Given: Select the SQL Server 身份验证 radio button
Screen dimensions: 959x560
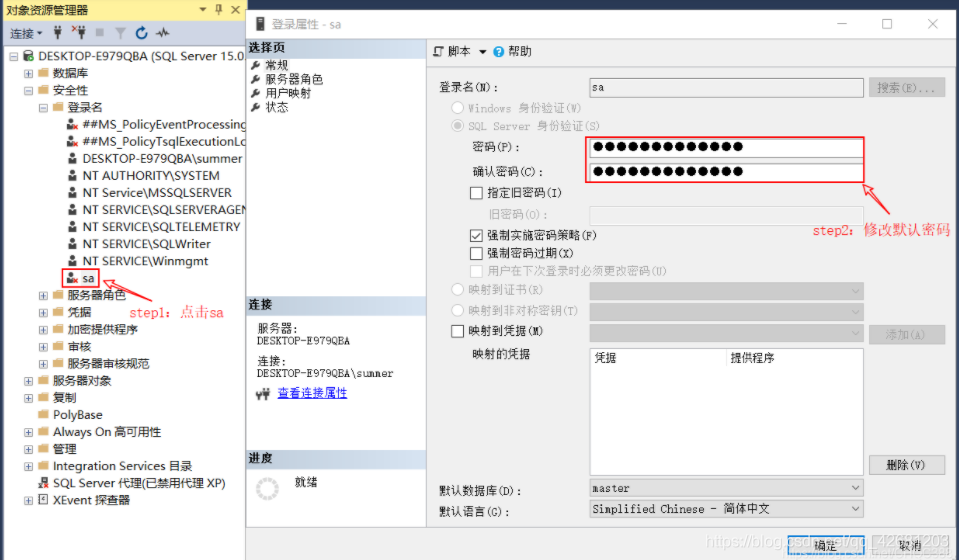Looking at the screenshot, I should [x=457, y=126].
